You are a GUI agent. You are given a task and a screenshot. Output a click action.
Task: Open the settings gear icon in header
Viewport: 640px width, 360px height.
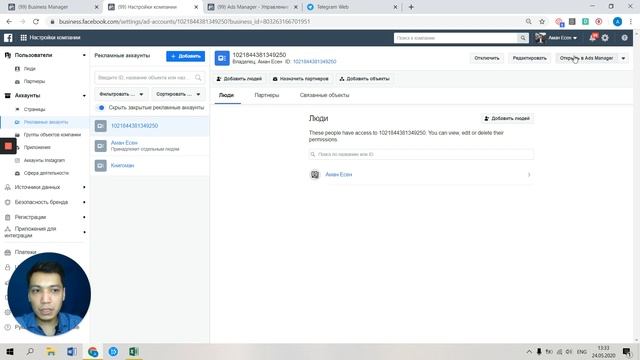605,38
